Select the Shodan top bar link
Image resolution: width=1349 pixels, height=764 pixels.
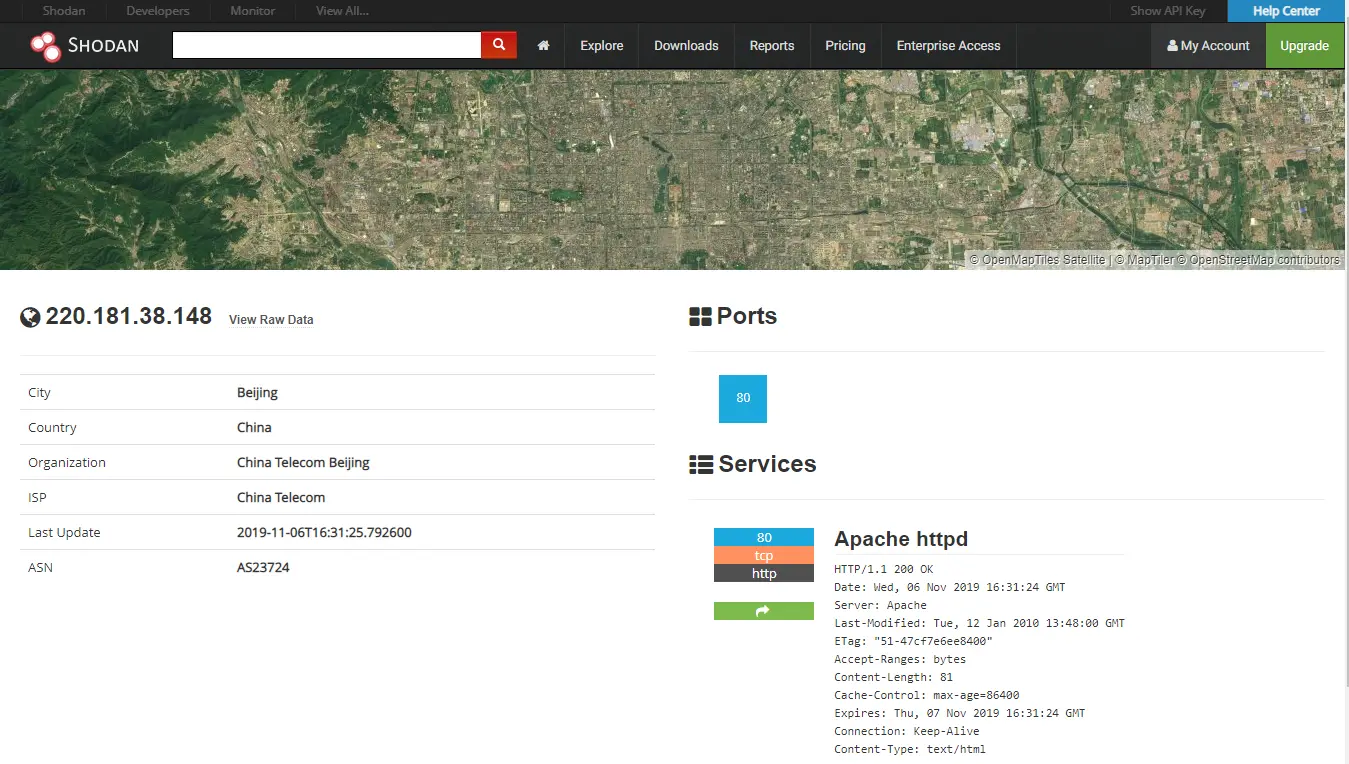[64, 11]
